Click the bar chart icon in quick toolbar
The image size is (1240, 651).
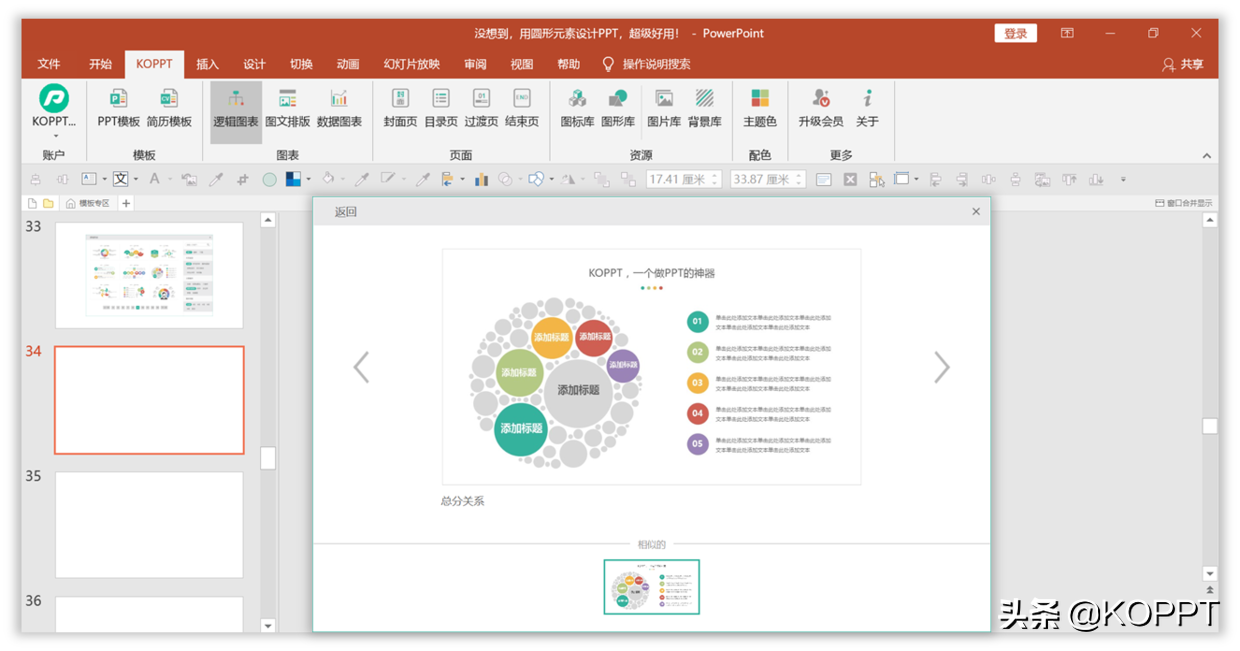(x=481, y=179)
